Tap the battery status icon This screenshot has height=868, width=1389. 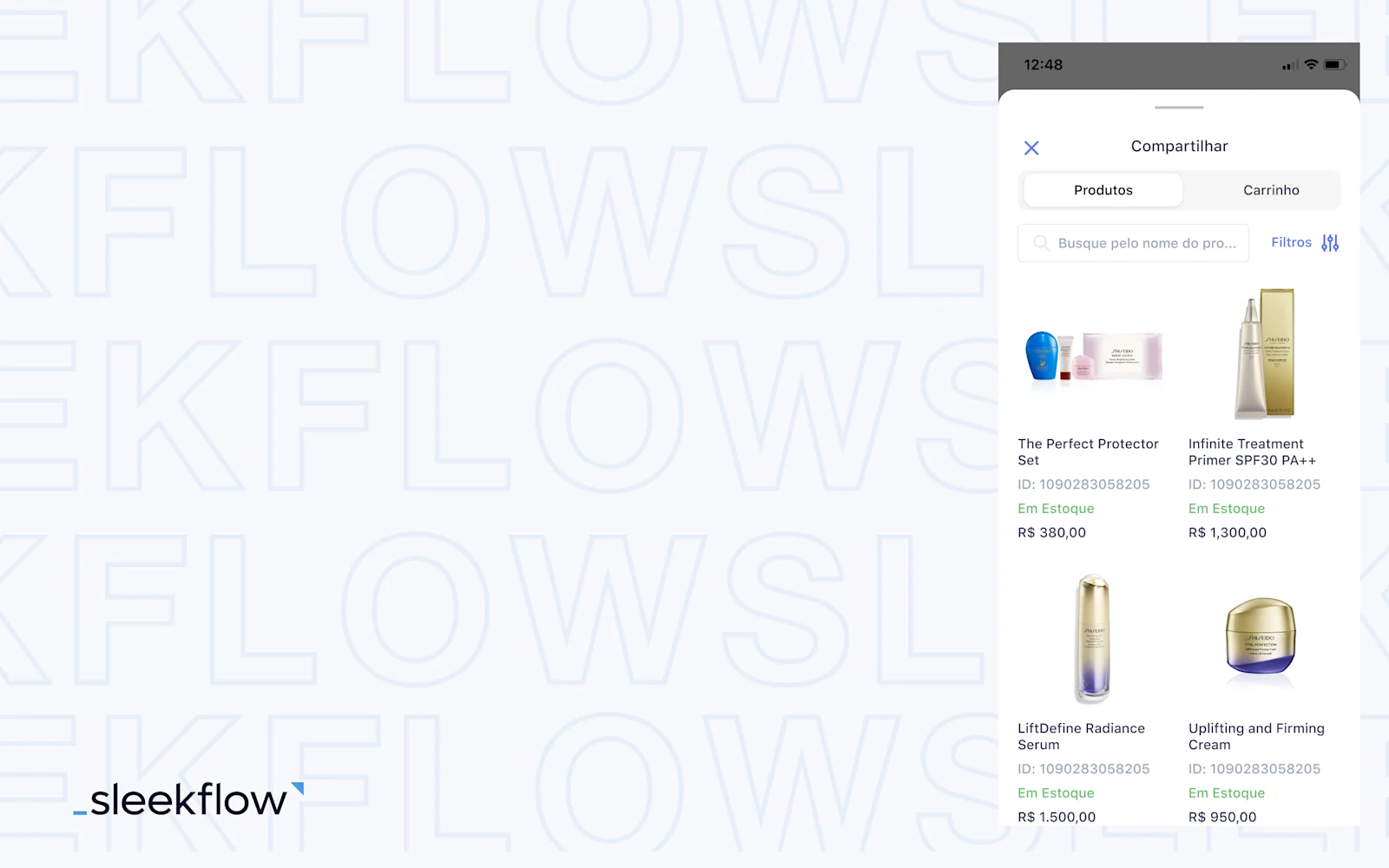[x=1335, y=64]
